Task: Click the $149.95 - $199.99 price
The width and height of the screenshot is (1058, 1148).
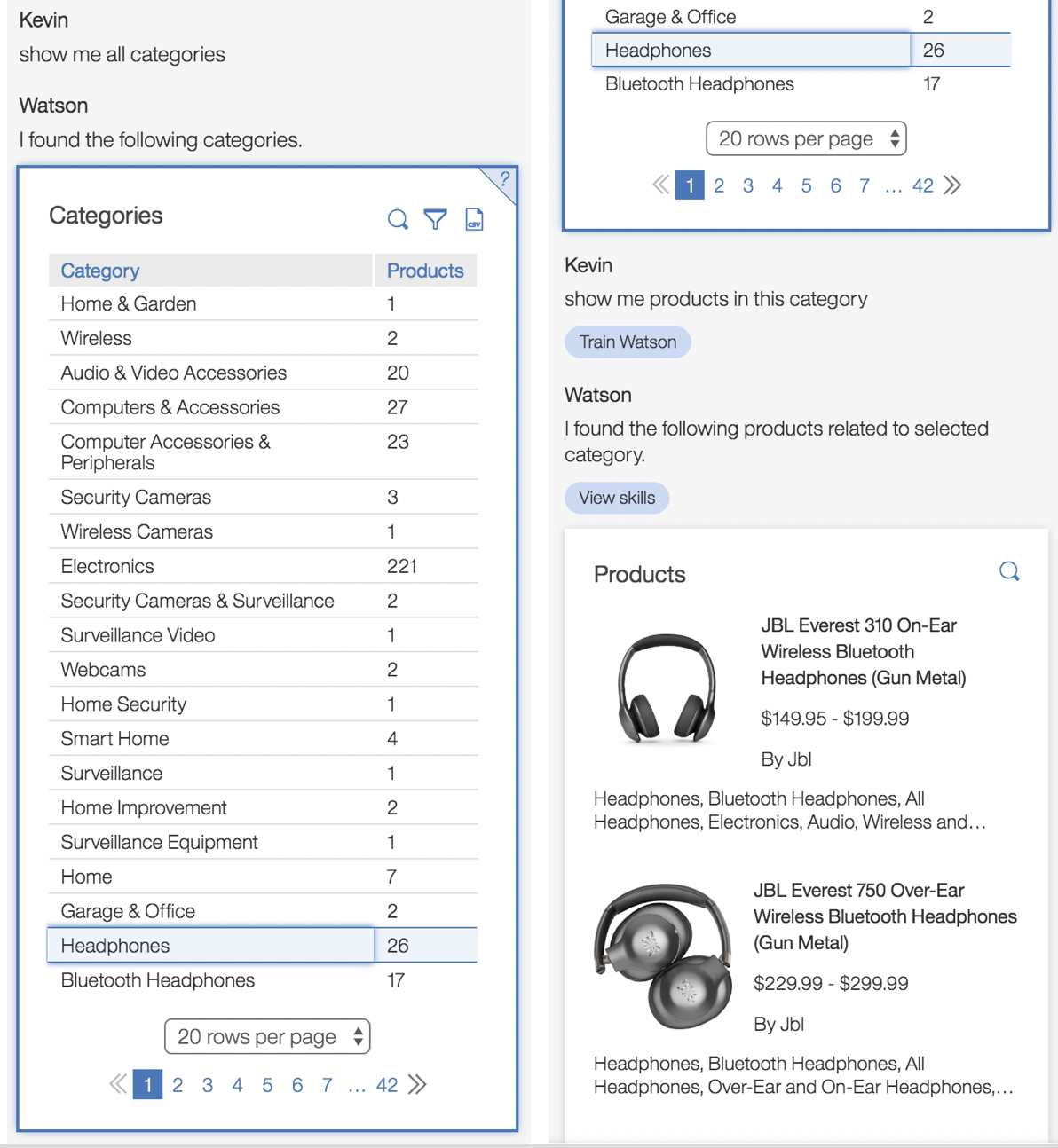Action: (x=834, y=719)
